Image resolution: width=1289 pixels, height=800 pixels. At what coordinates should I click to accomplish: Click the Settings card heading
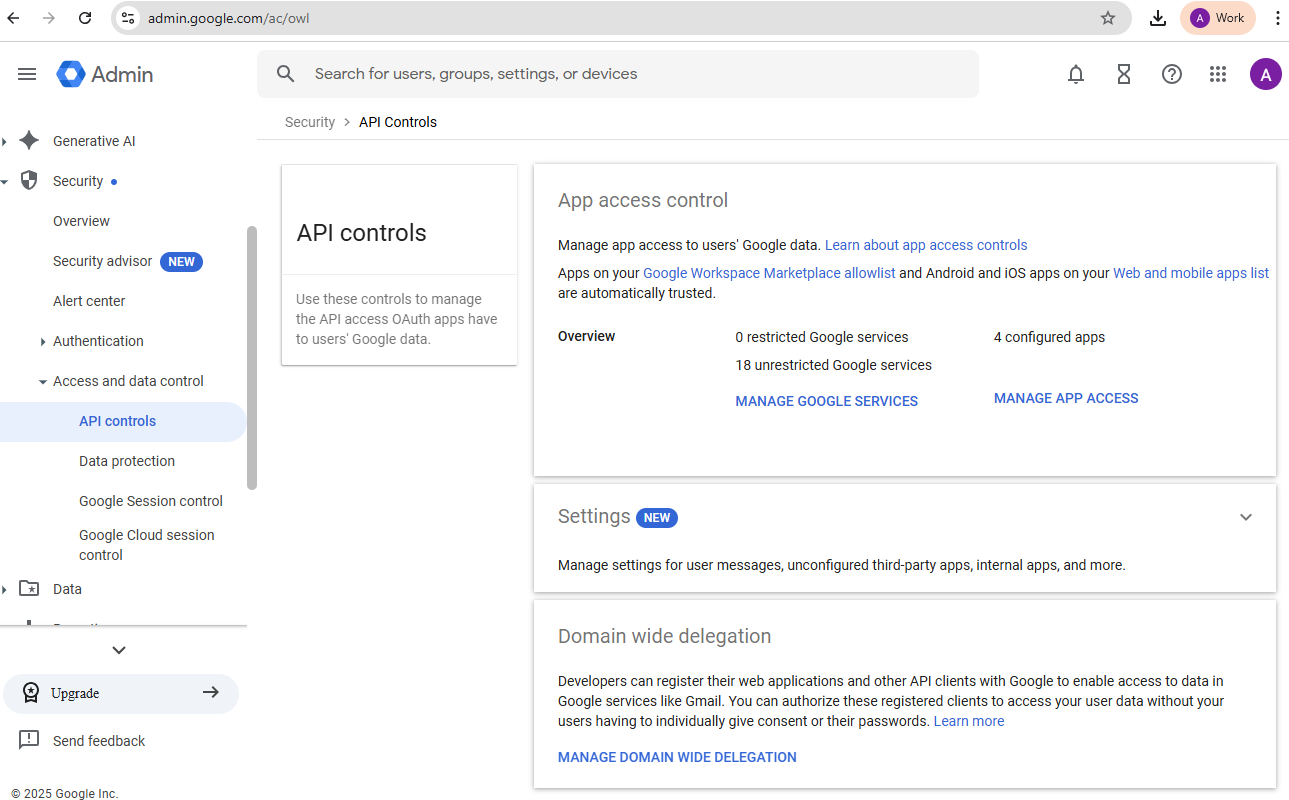594,516
